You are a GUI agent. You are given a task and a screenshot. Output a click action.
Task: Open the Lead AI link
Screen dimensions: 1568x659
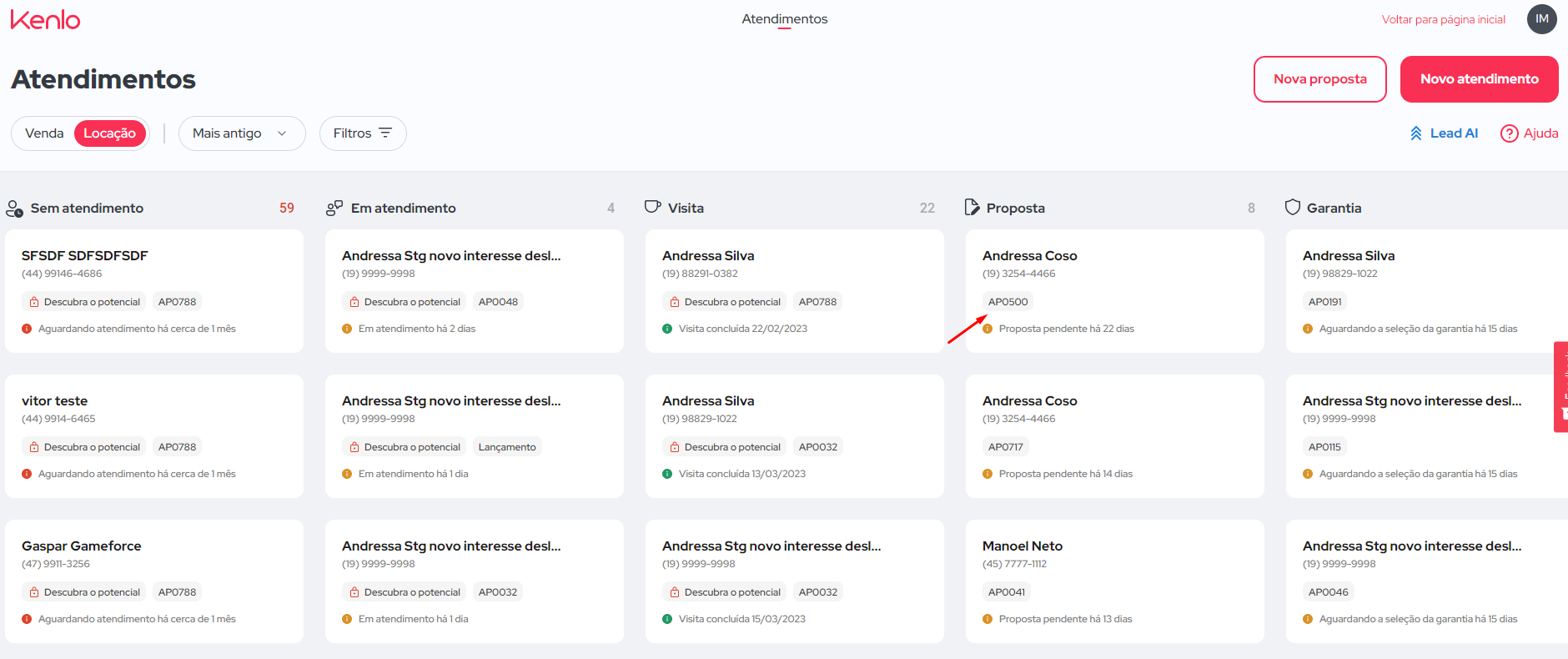[1444, 133]
